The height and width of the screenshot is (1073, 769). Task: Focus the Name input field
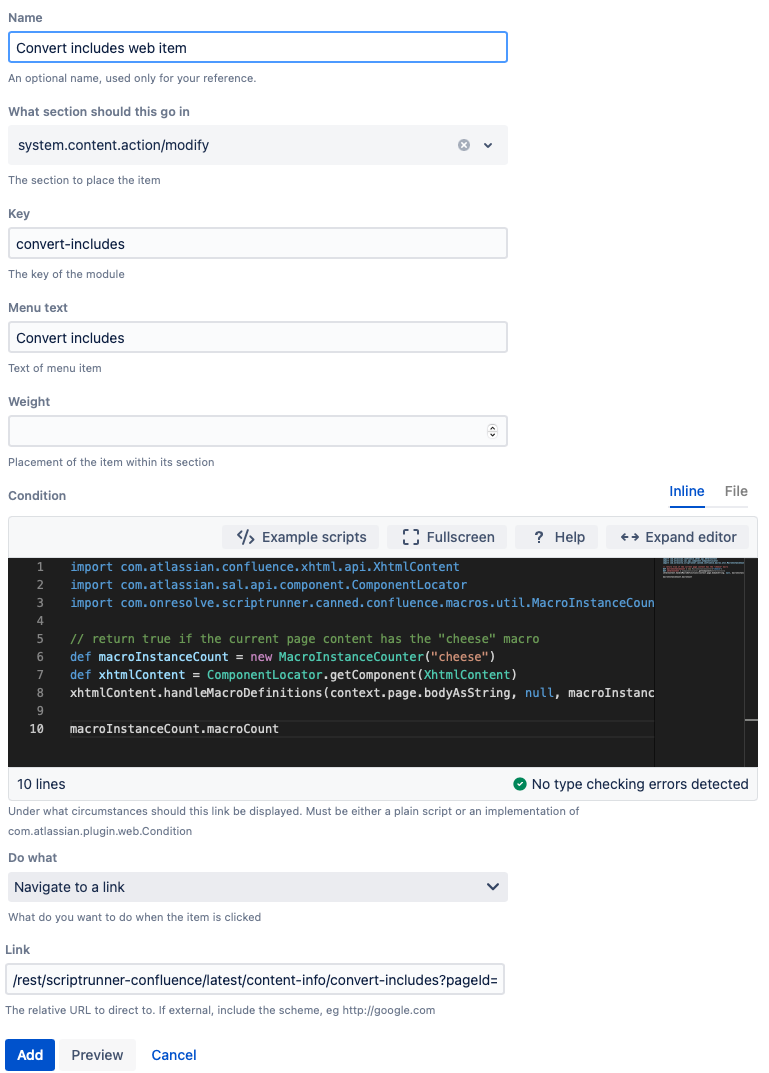tap(258, 47)
